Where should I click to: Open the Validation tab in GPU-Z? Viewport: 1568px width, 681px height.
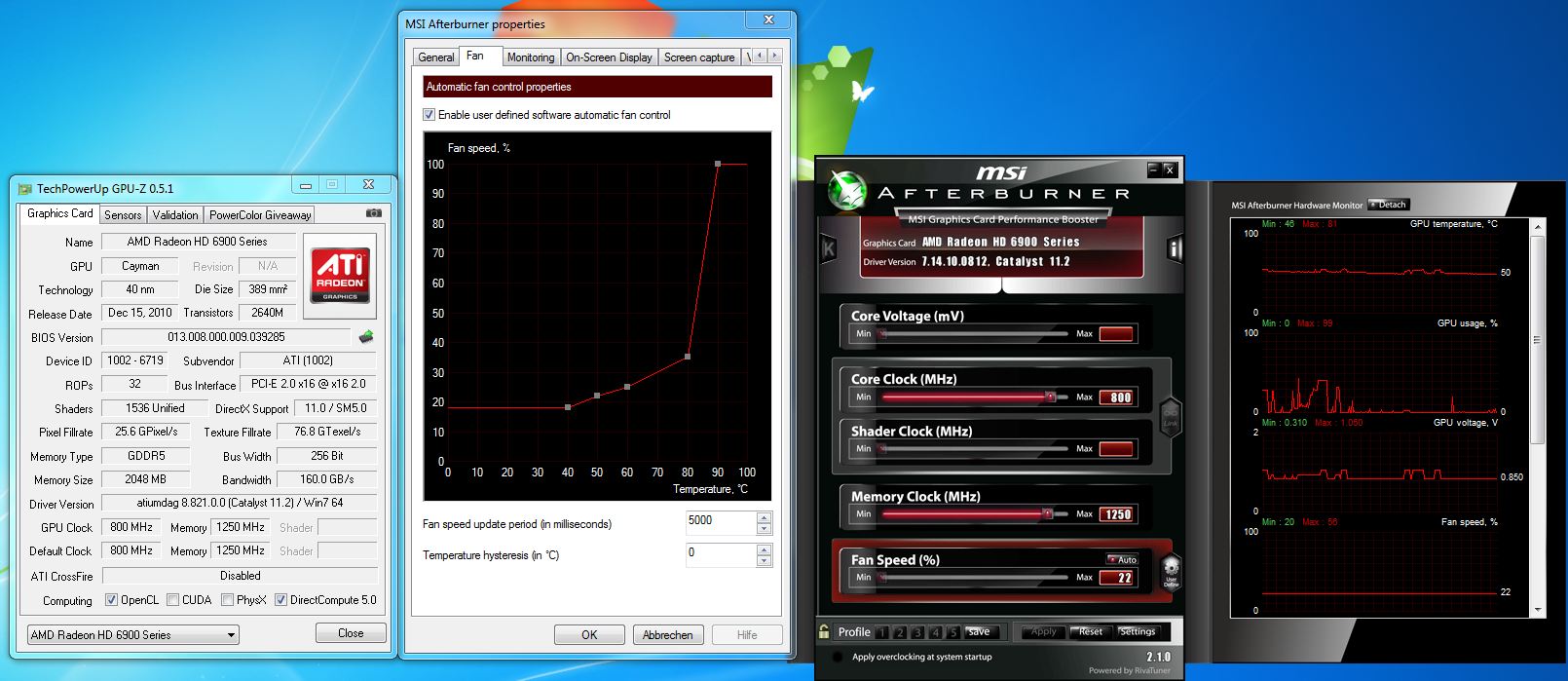(x=175, y=214)
